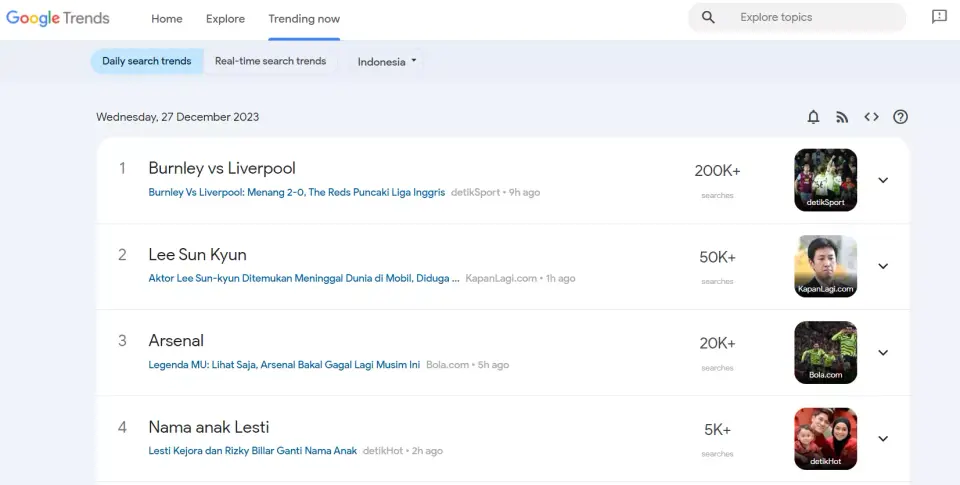Open the Aktor Lee Sun-kyun article link
Image resolution: width=960 pixels, height=485 pixels.
[304, 278]
